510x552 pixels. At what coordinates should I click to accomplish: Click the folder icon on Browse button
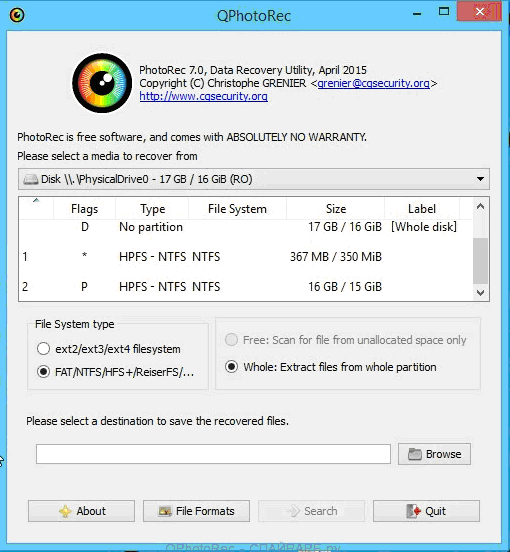(x=415, y=454)
